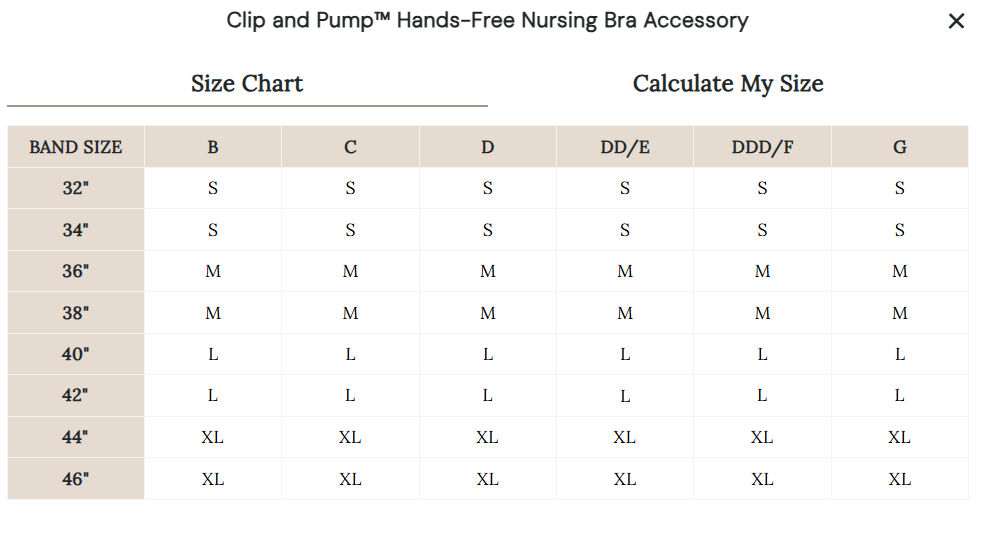The height and width of the screenshot is (536, 981).
Task: Switch to the Size Chart tab
Action: tap(247, 84)
